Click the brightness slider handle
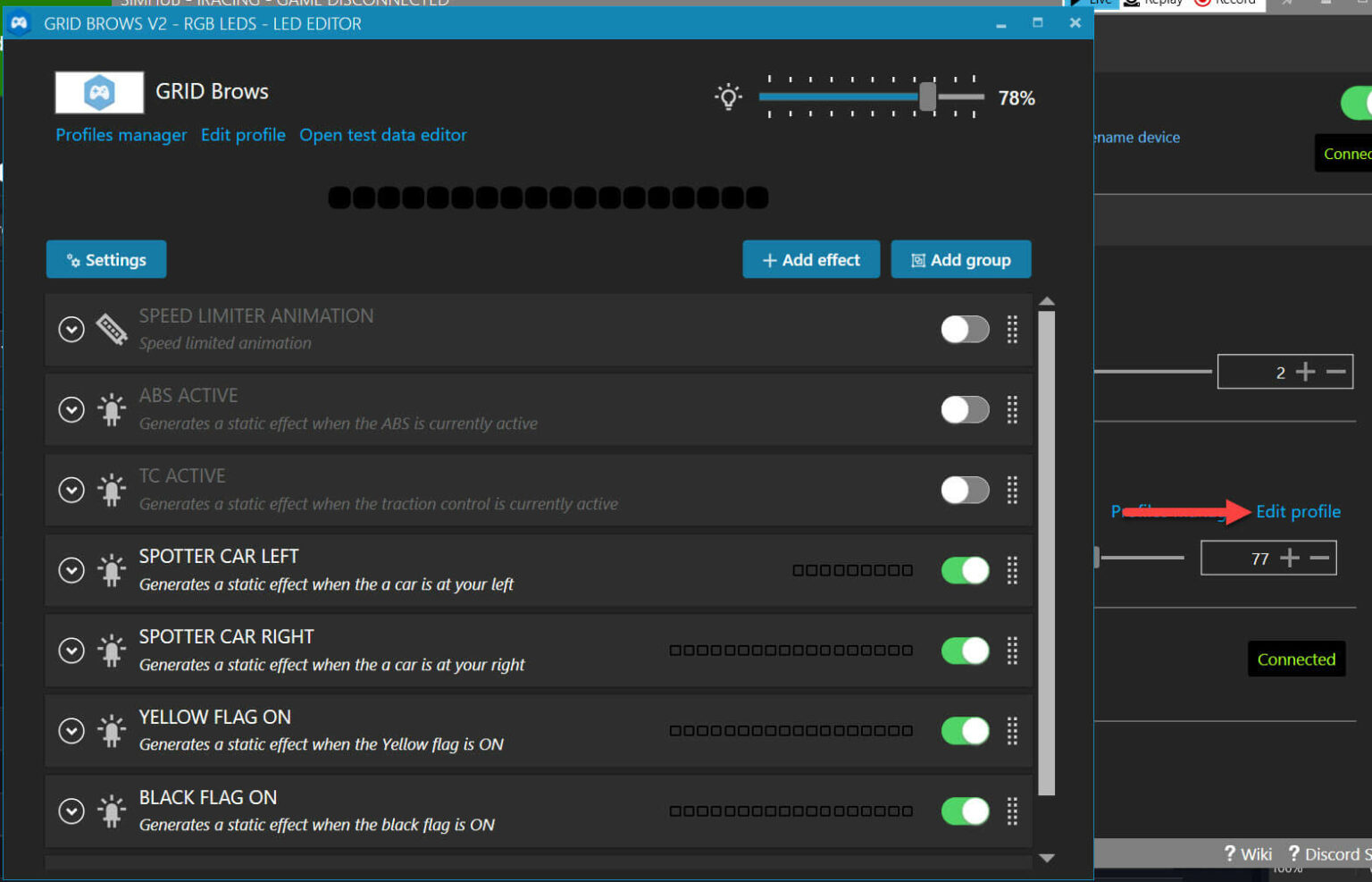The height and width of the screenshot is (882, 1372). pos(928,97)
